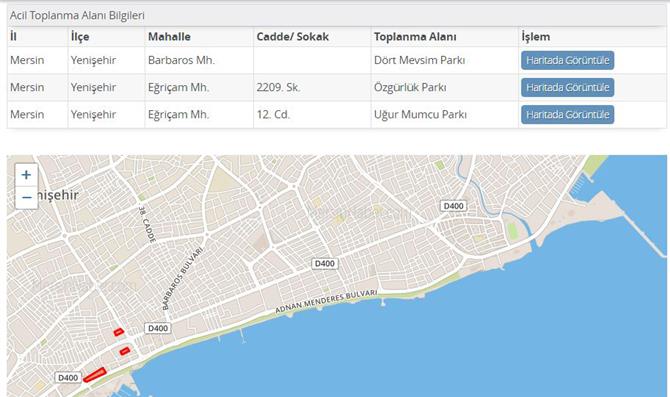Click the D400 shield beside Barbaros Bulvarı
Screen dimensions: 670x397
click(x=158, y=328)
